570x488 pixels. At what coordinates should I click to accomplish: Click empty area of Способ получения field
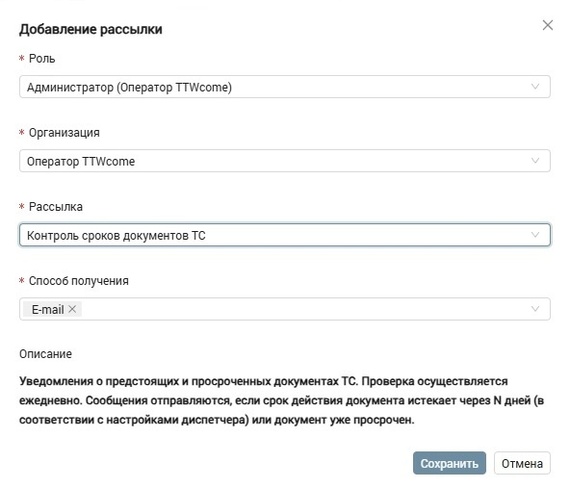305,309
